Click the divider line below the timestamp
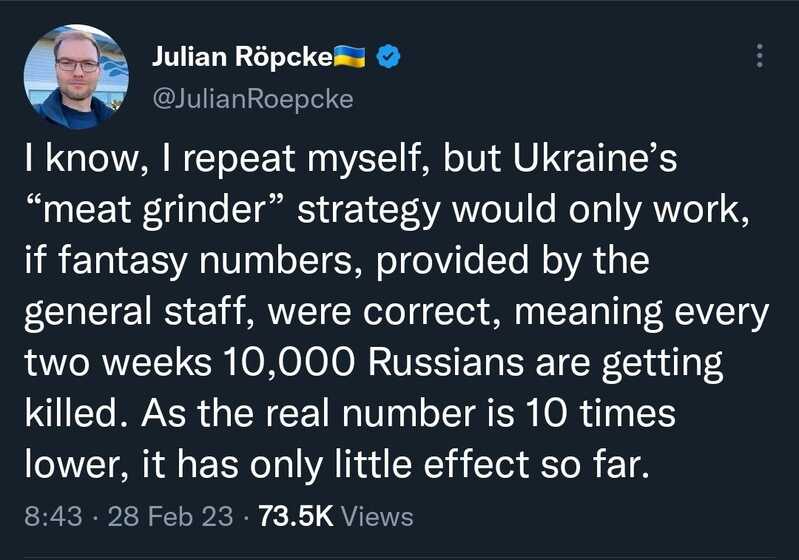Image resolution: width=799 pixels, height=560 pixels. point(400,557)
